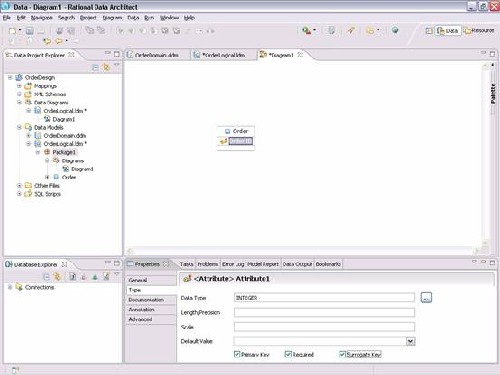Open the Diagram menu
This screenshot has height=375, width=500.
click(x=112, y=18)
